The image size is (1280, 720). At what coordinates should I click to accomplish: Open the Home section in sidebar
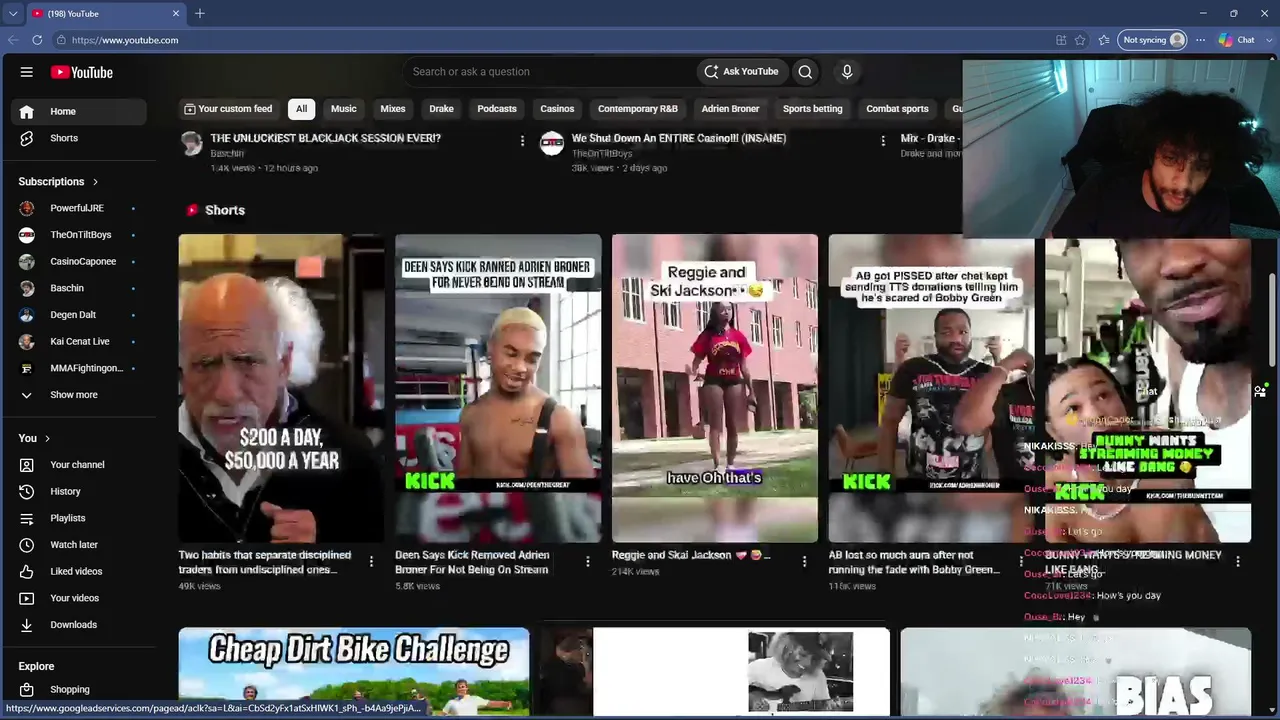click(x=80, y=111)
